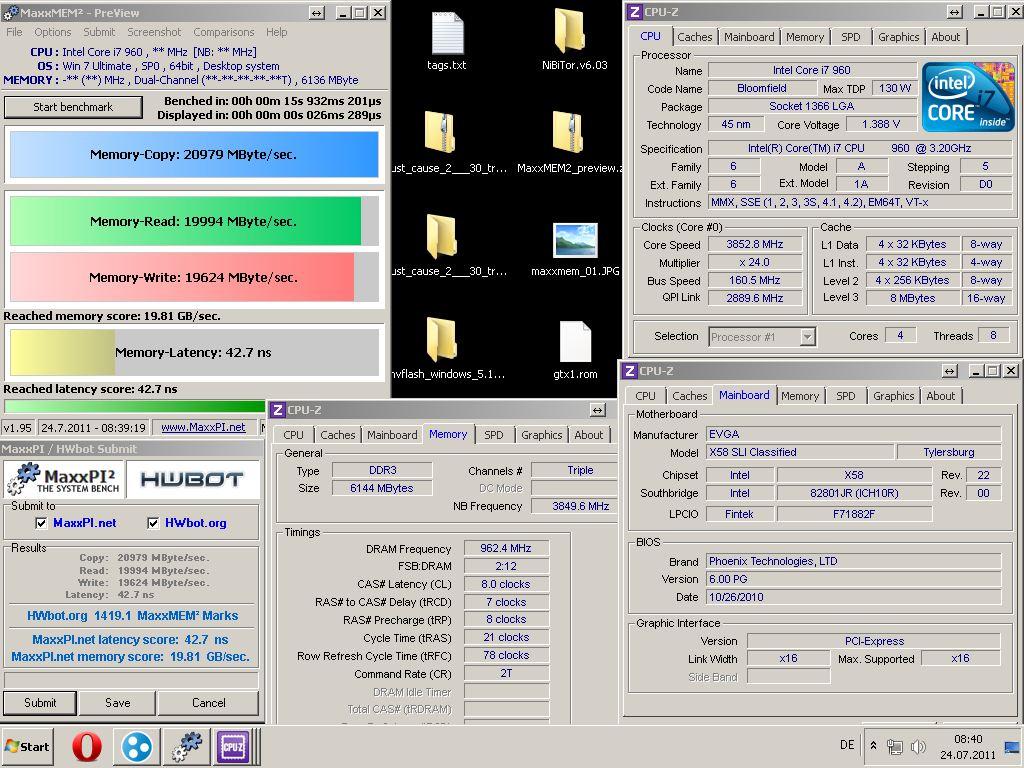Click the Memory-Latency yellow result bar
The width and height of the screenshot is (1024, 768).
pos(194,353)
